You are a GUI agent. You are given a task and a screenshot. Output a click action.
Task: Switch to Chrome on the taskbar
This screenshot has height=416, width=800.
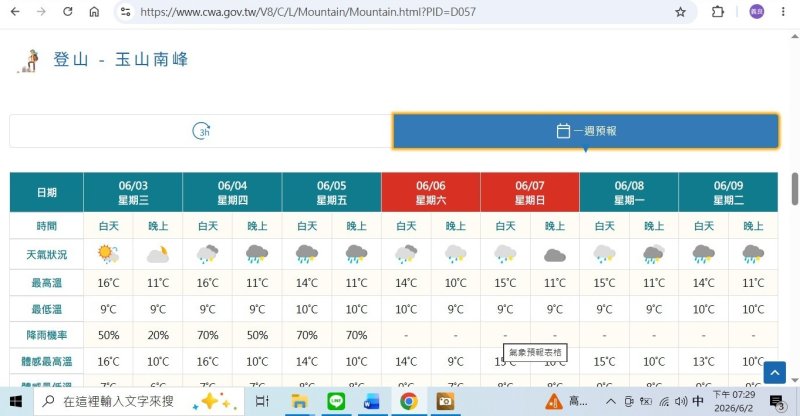(409, 402)
